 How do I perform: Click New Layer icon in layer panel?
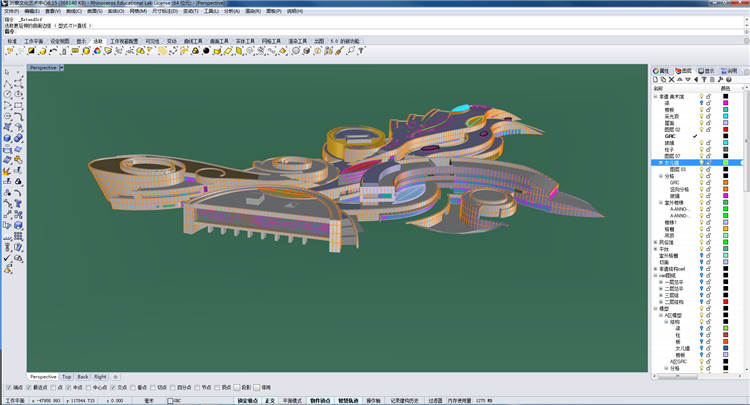pyautogui.click(x=655, y=79)
